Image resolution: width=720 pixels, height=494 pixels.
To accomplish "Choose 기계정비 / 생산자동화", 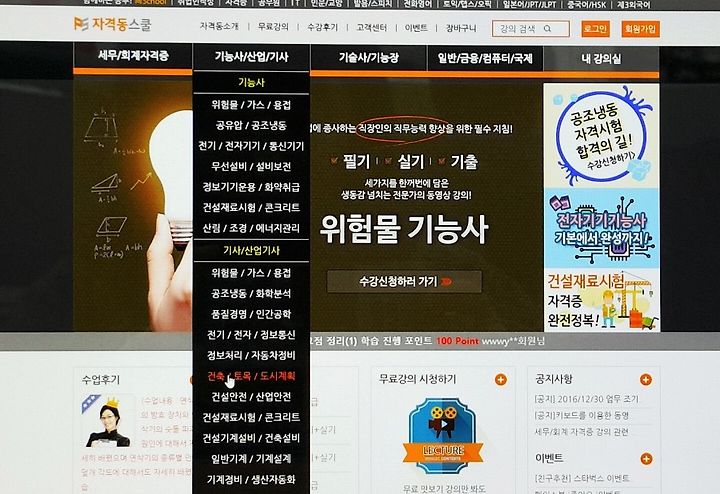I will 251,479.
